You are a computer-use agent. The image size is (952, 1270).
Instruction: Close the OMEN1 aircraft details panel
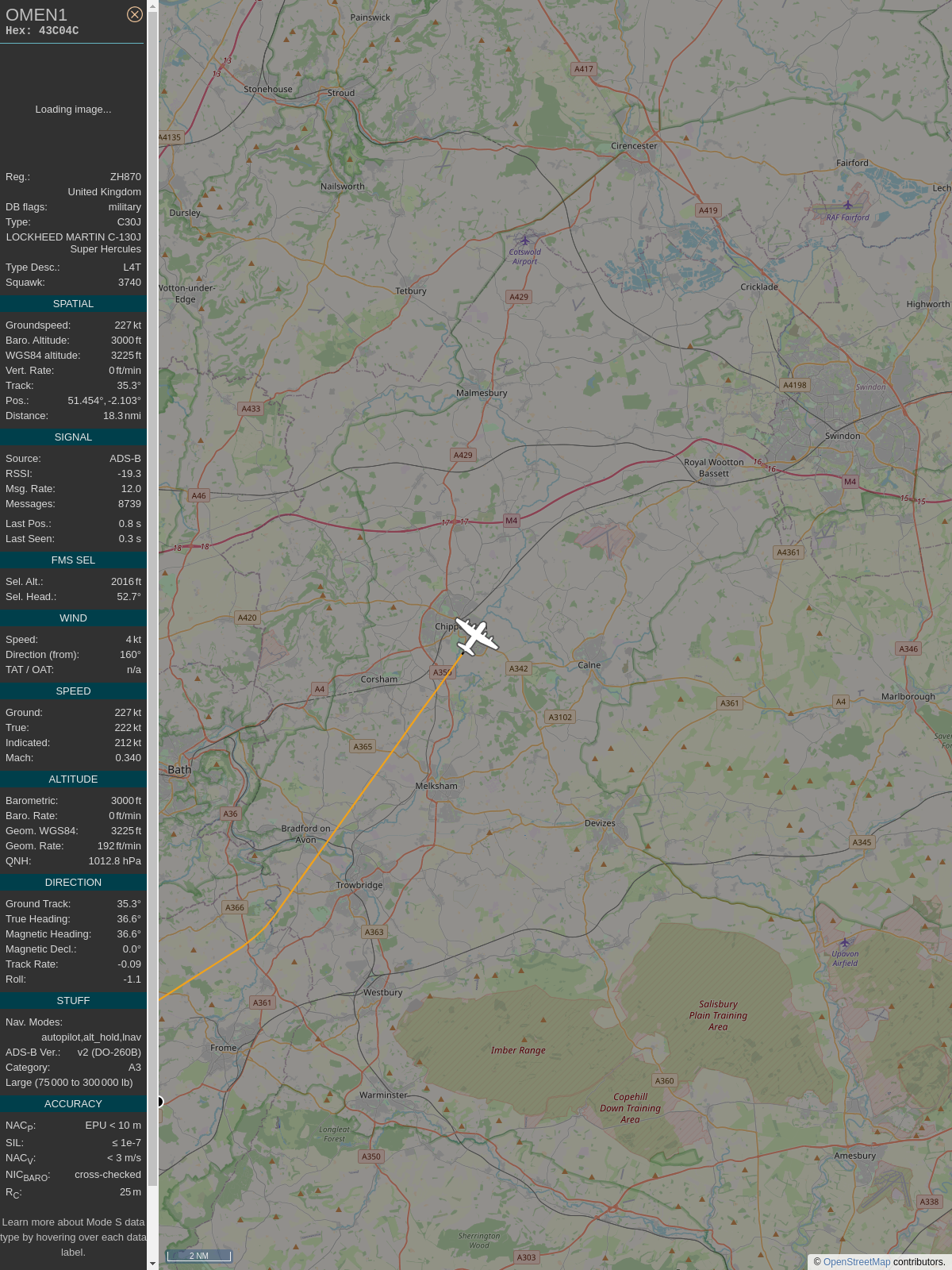click(135, 14)
